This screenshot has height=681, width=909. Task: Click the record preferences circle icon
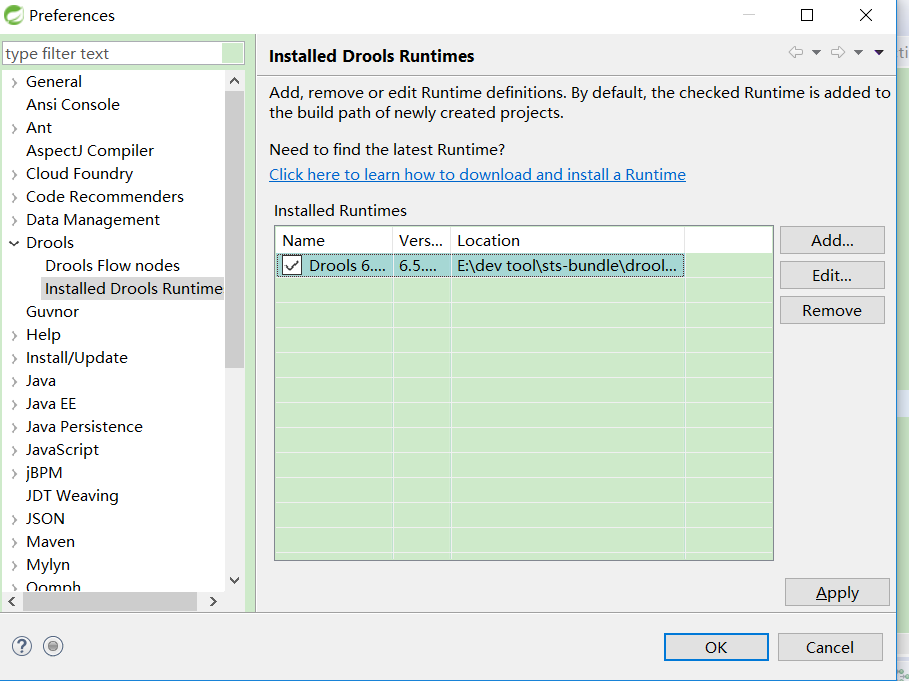[x=53, y=646]
